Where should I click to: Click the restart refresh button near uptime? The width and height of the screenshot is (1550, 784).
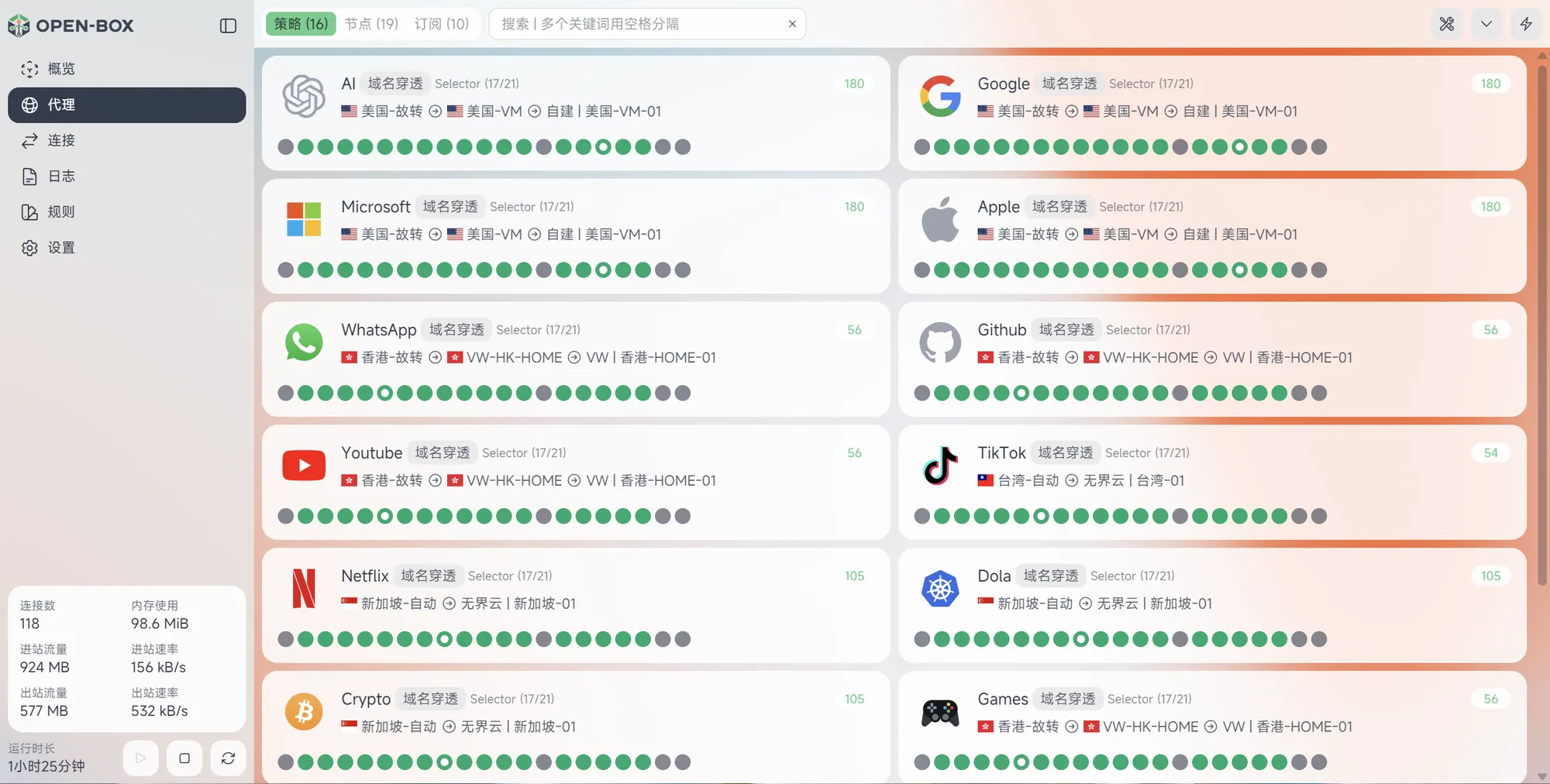228,758
